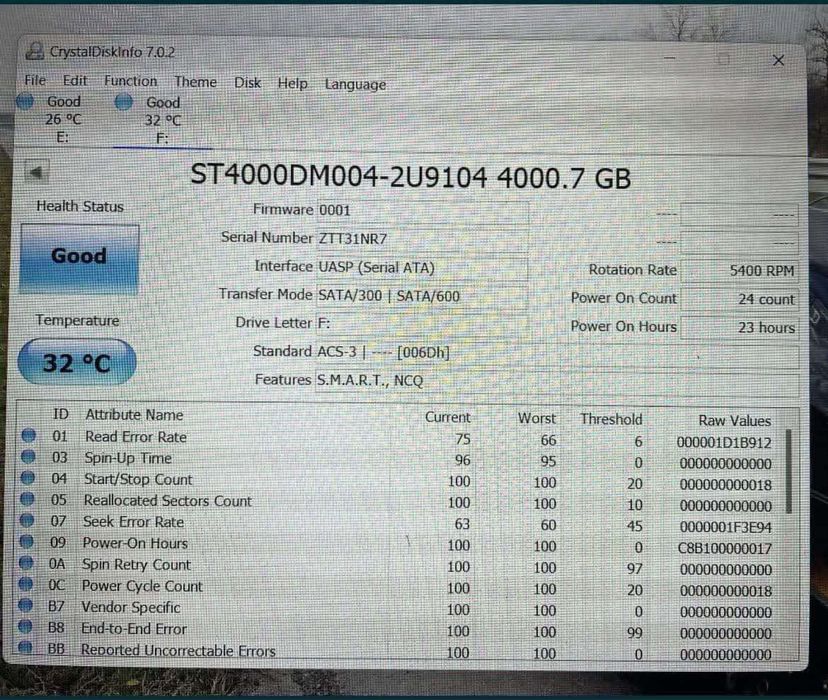Click the Serial Number field ZTT31NR7
This screenshot has width=828, height=700.
(x=422, y=239)
